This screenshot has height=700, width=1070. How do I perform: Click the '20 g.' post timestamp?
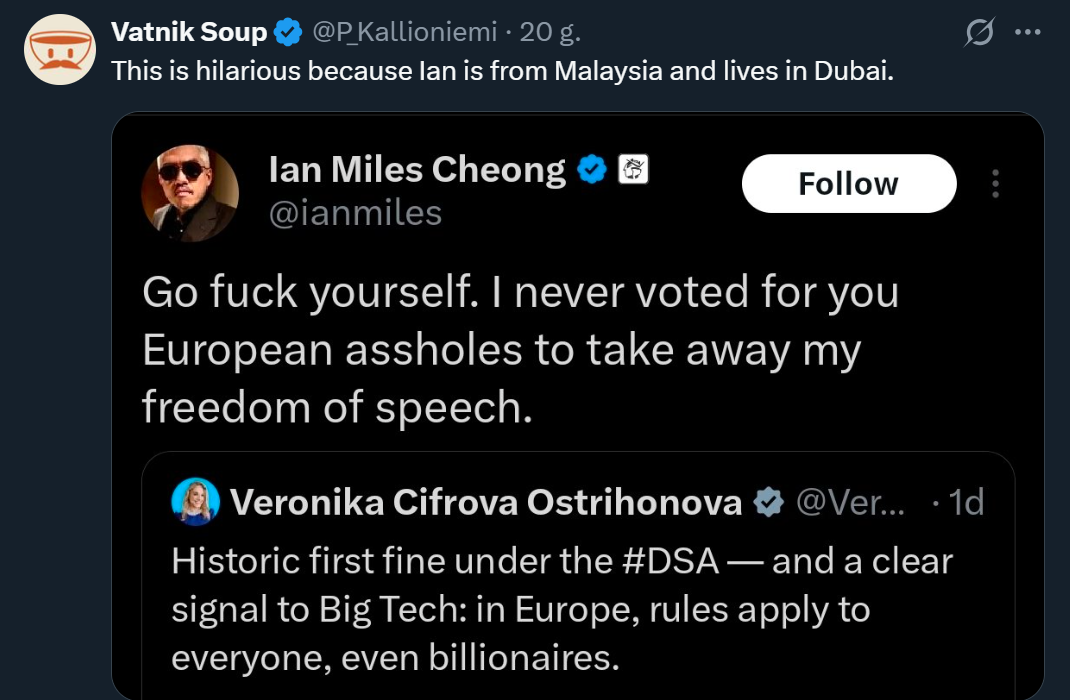(x=550, y=32)
